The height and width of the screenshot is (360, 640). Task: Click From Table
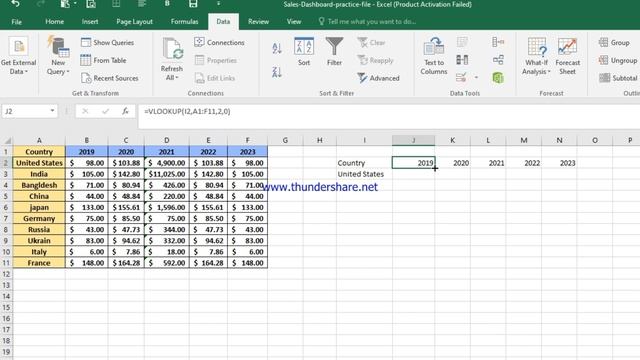coord(104,60)
